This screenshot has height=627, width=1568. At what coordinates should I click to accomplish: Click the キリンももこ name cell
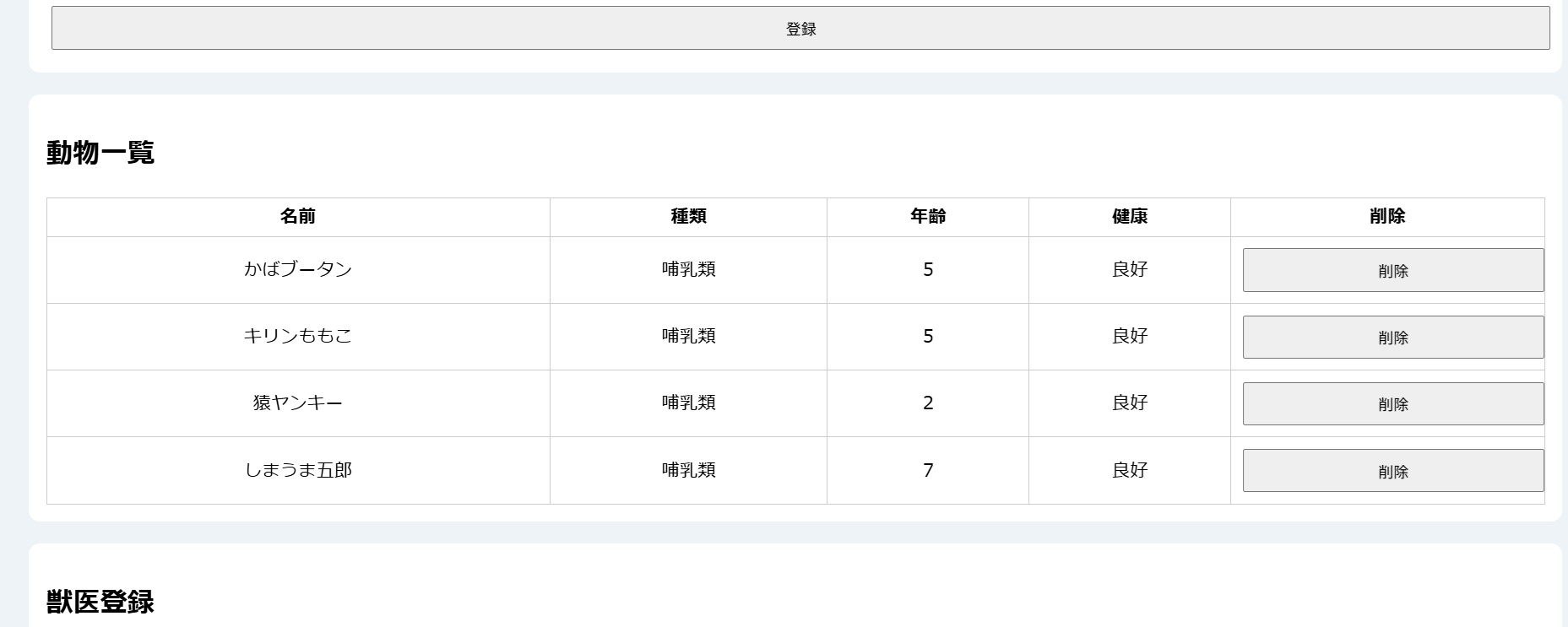[x=297, y=337]
